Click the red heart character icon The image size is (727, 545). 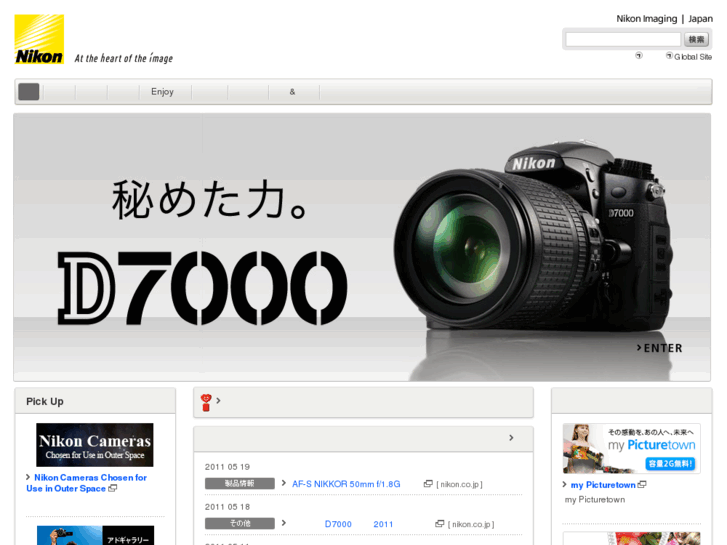pos(206,403)
